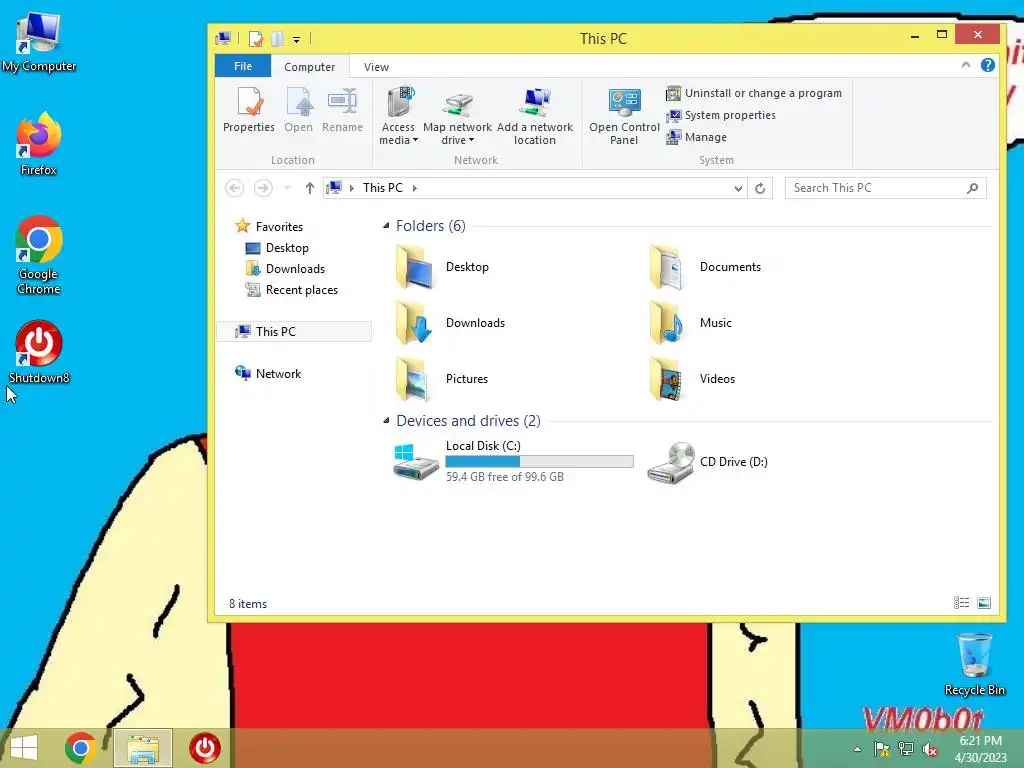Open Explorer Help question mark icon

987,65
